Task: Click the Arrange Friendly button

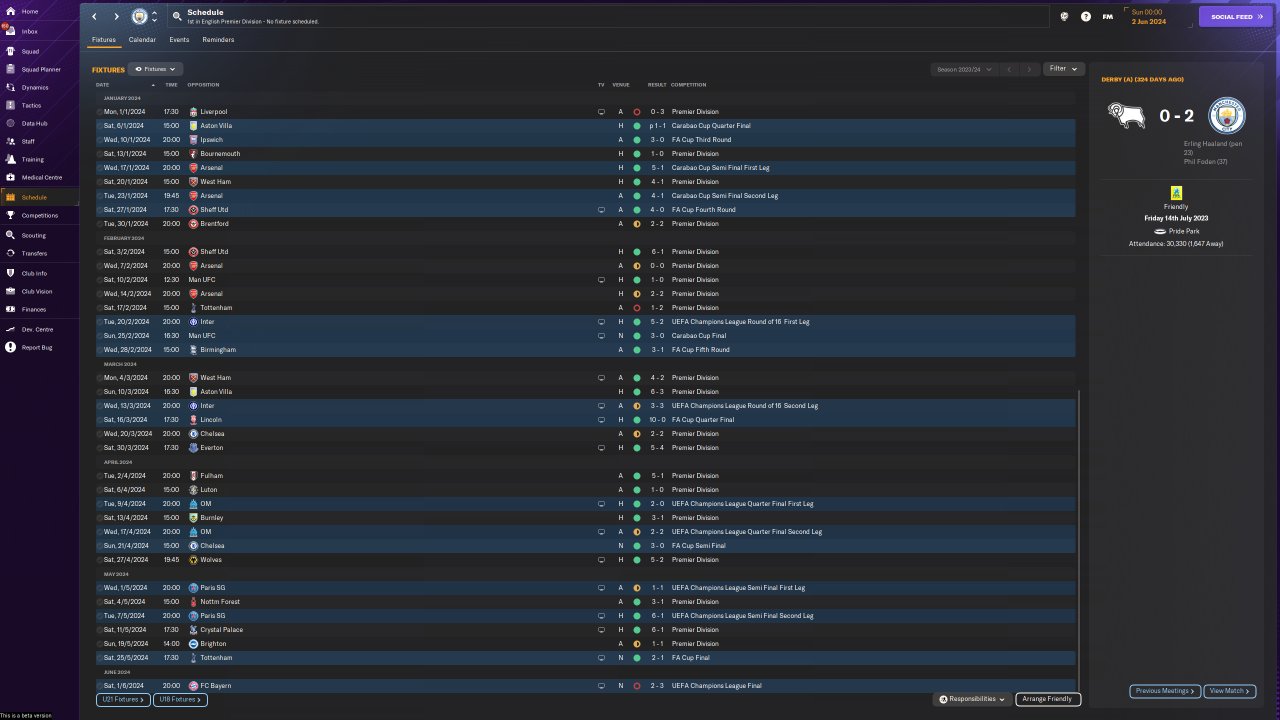Action: click(x=1047, y=699)
